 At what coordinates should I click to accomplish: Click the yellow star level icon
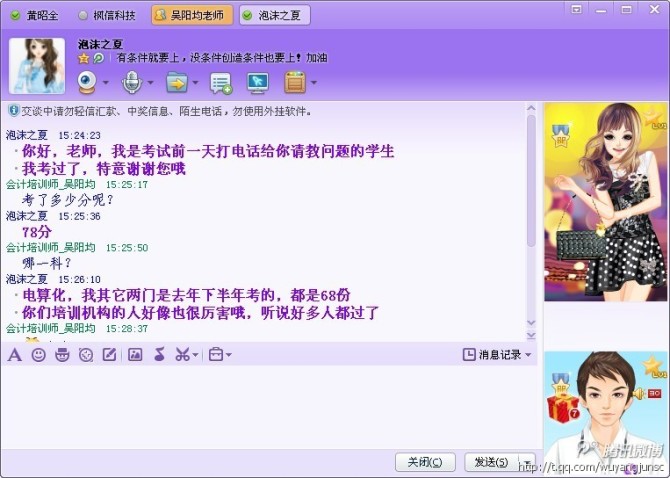[84, 58]
